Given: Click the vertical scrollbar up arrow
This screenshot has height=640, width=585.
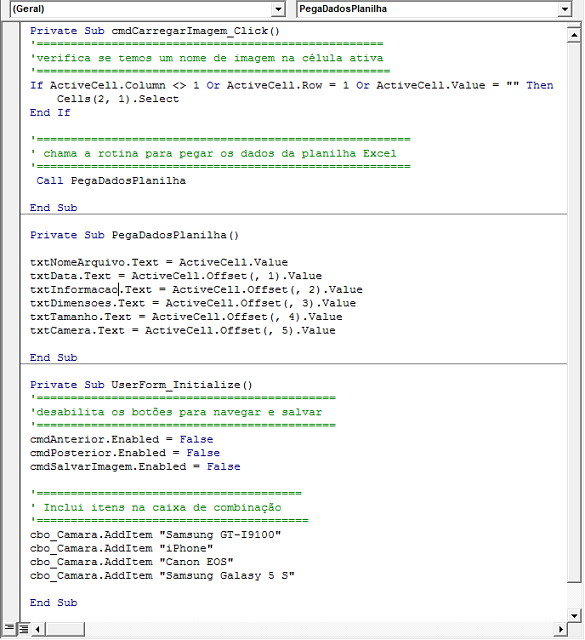Looking at the screenshot, I should [x=574, y=35].
